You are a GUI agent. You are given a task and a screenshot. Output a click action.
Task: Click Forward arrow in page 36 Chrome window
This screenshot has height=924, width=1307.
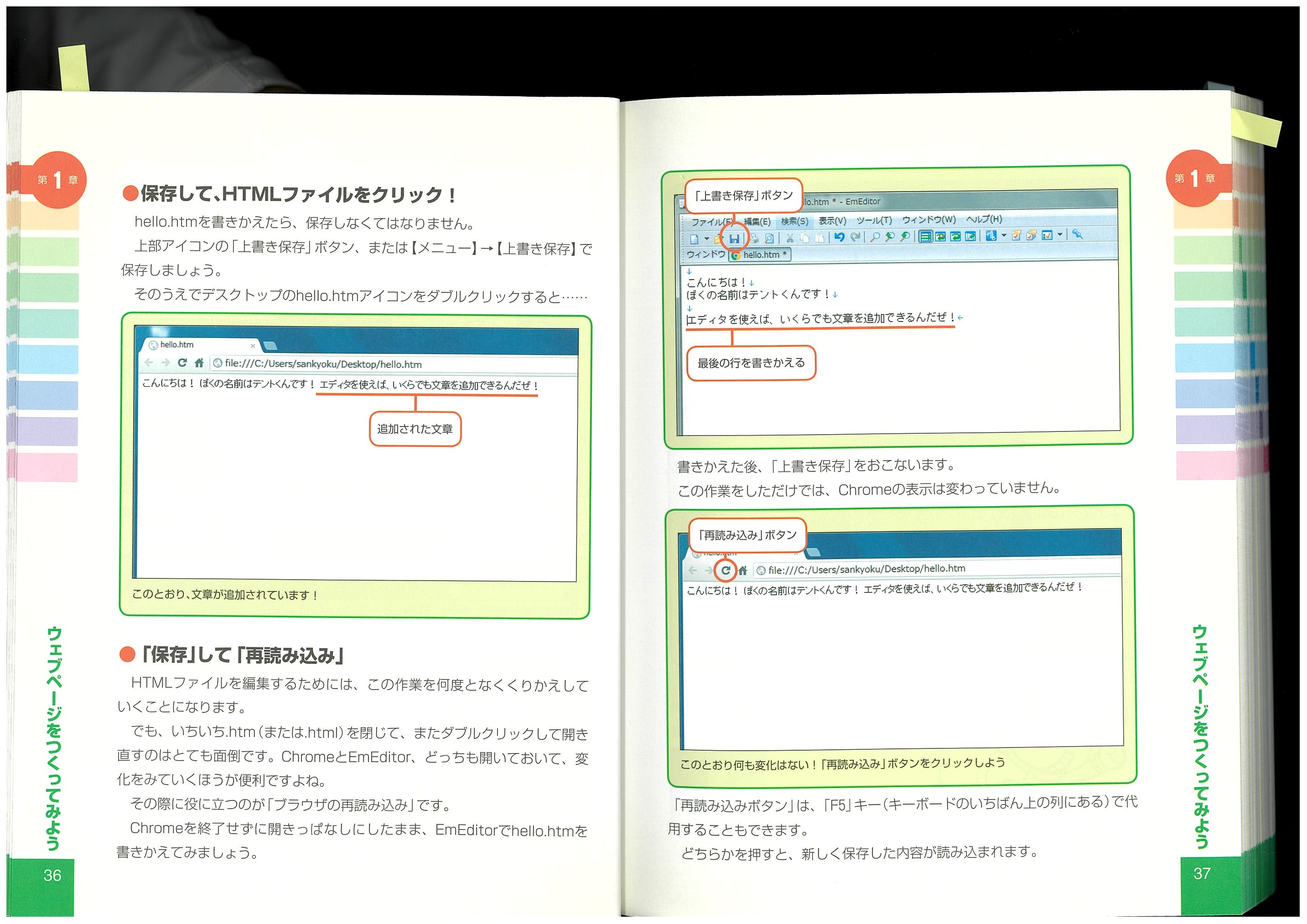(166, 363)
